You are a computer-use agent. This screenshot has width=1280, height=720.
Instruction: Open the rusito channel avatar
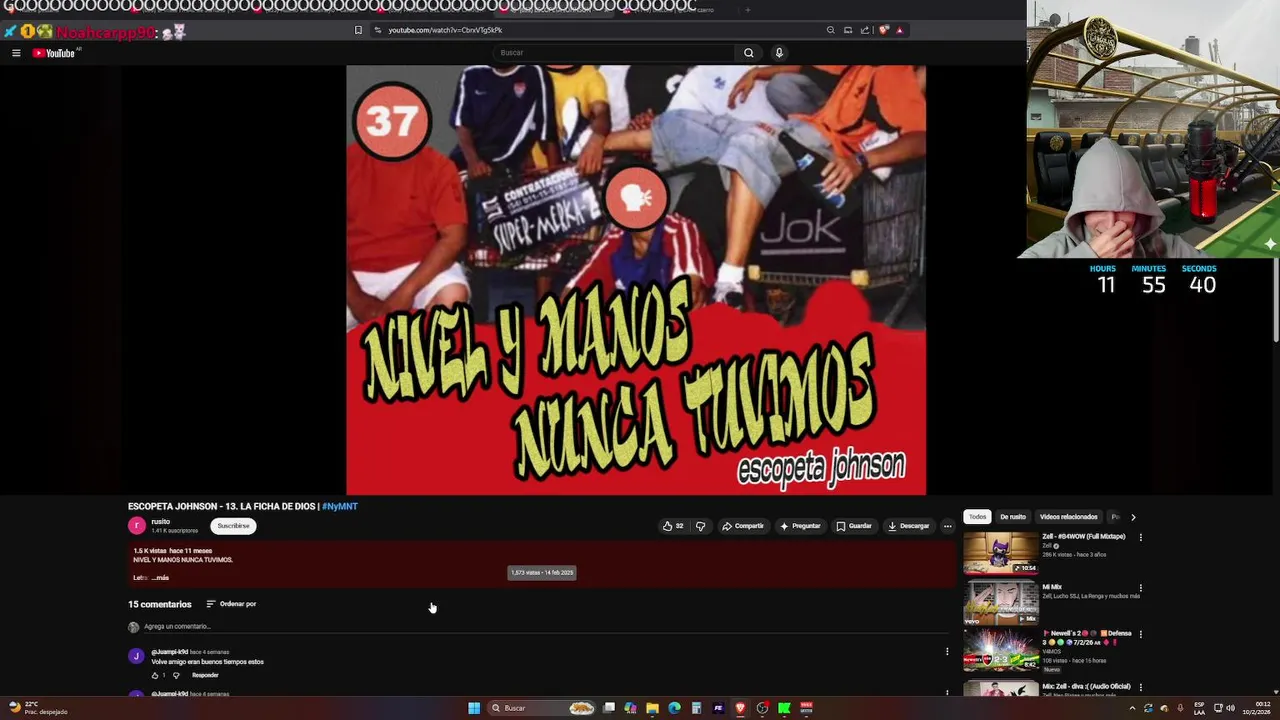(137, 526)
